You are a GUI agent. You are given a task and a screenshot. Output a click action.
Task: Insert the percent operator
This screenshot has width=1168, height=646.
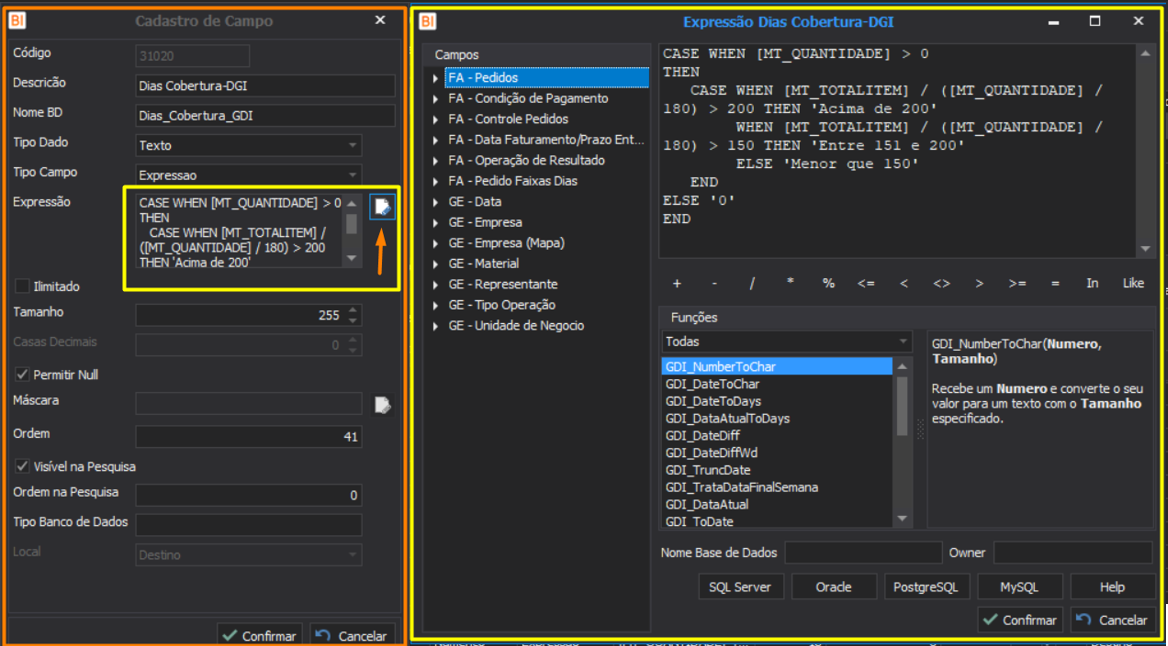pyautogui.click(x=828, y=284)
